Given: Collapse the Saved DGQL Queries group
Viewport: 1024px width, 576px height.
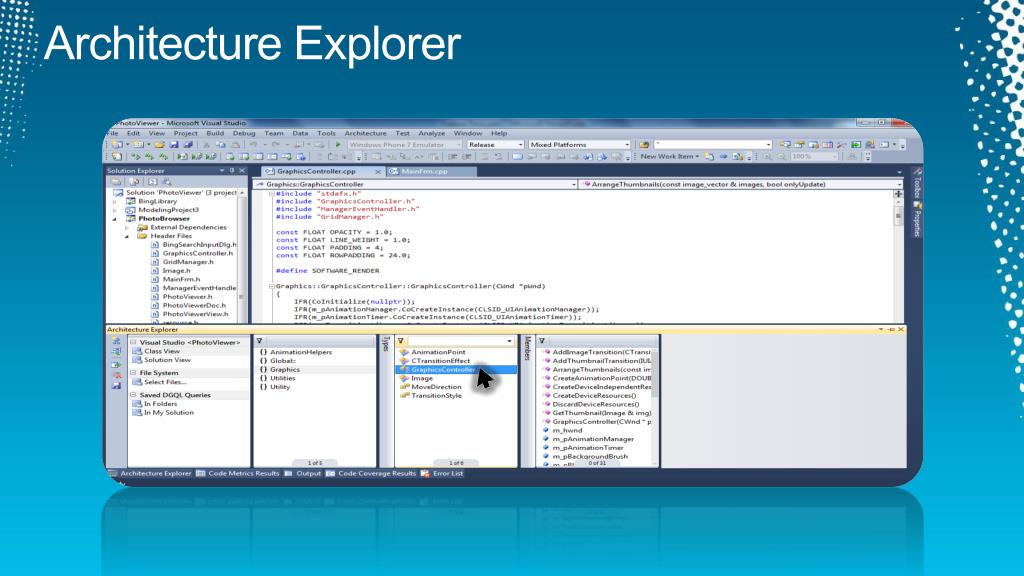Looking at the screenshot, I should click(133, 395).
